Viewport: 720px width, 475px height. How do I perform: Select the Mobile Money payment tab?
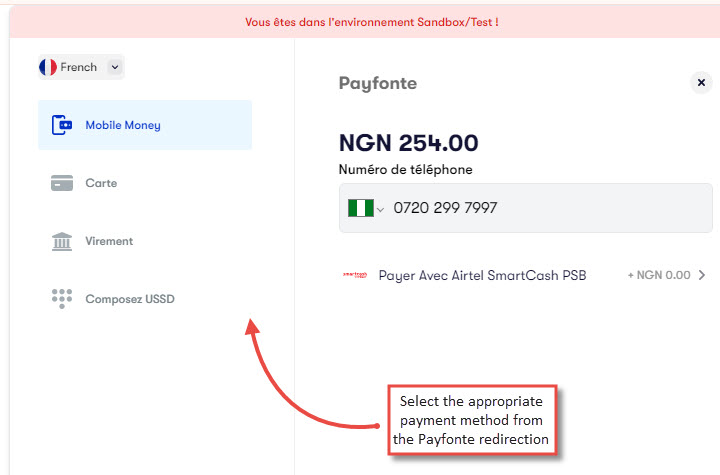(145, 125)
